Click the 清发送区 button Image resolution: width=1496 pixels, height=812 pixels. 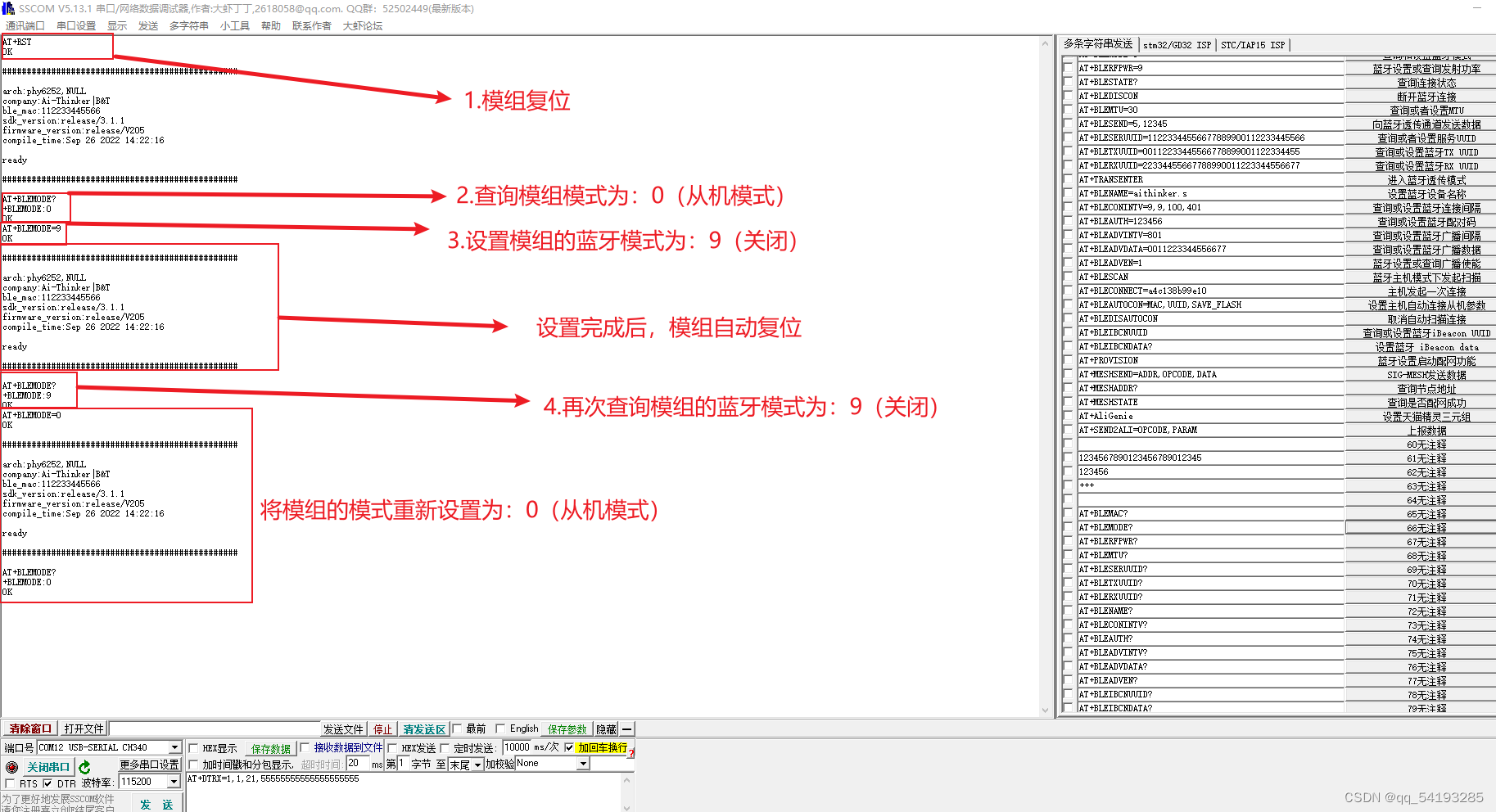[424, 729]
